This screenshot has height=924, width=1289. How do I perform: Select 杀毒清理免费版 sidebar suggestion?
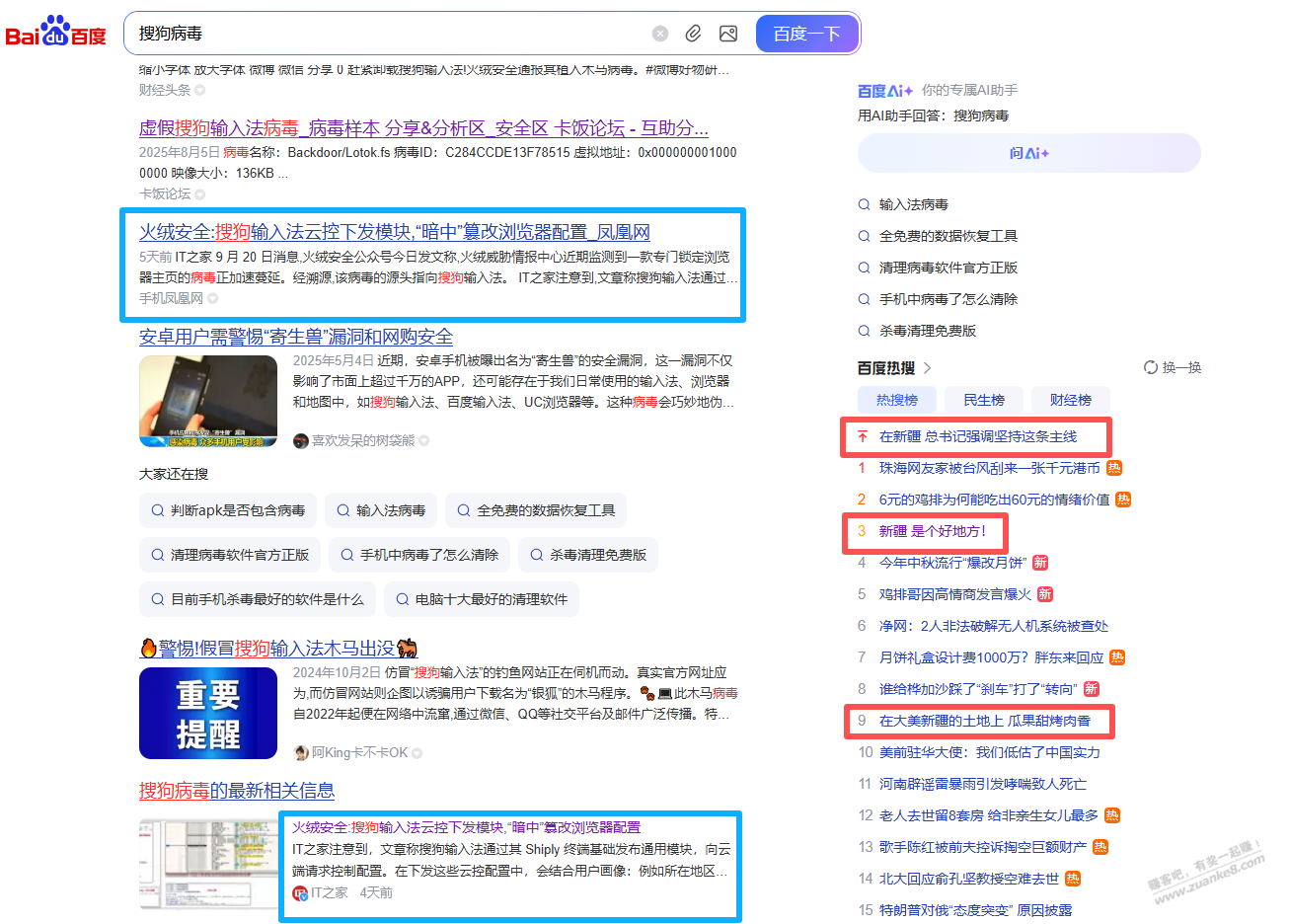click(927, 331)
